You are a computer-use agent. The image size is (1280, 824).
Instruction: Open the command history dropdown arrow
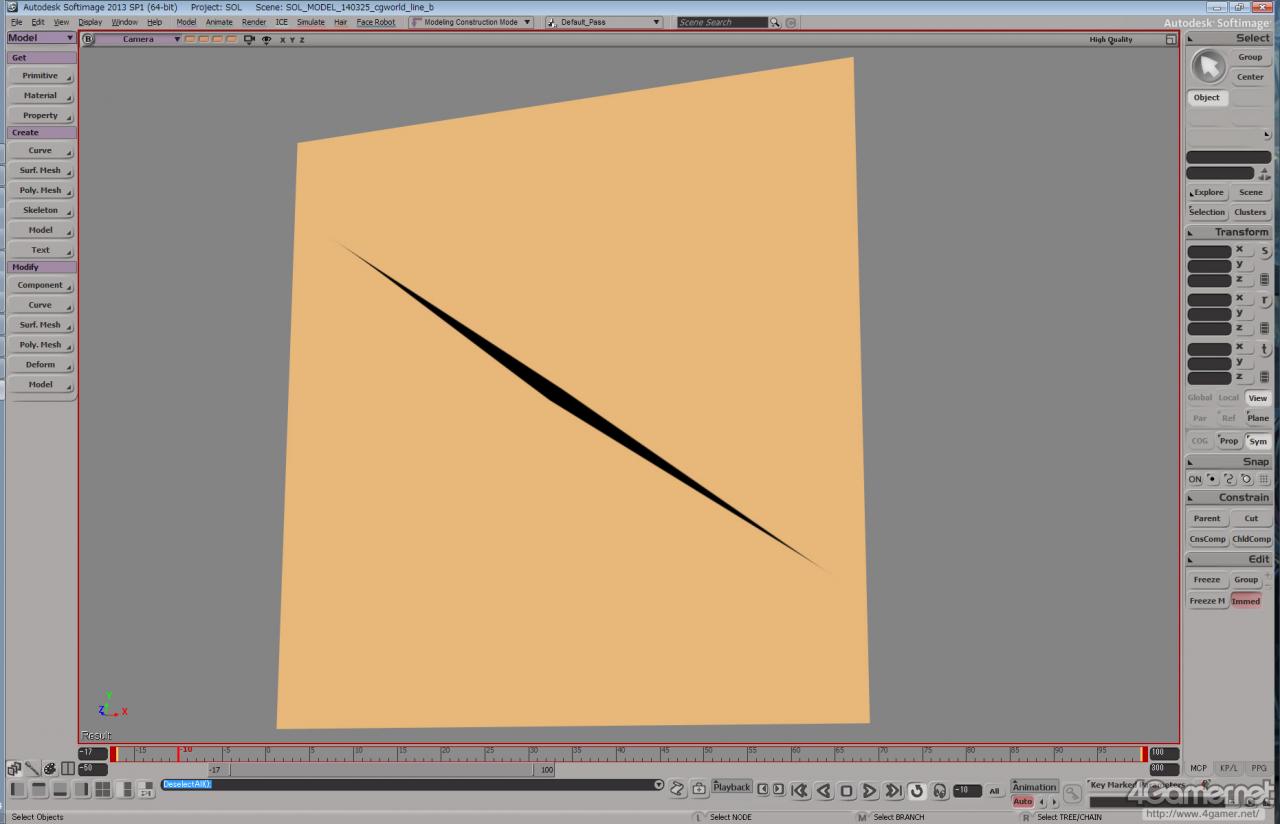[658, 785]
